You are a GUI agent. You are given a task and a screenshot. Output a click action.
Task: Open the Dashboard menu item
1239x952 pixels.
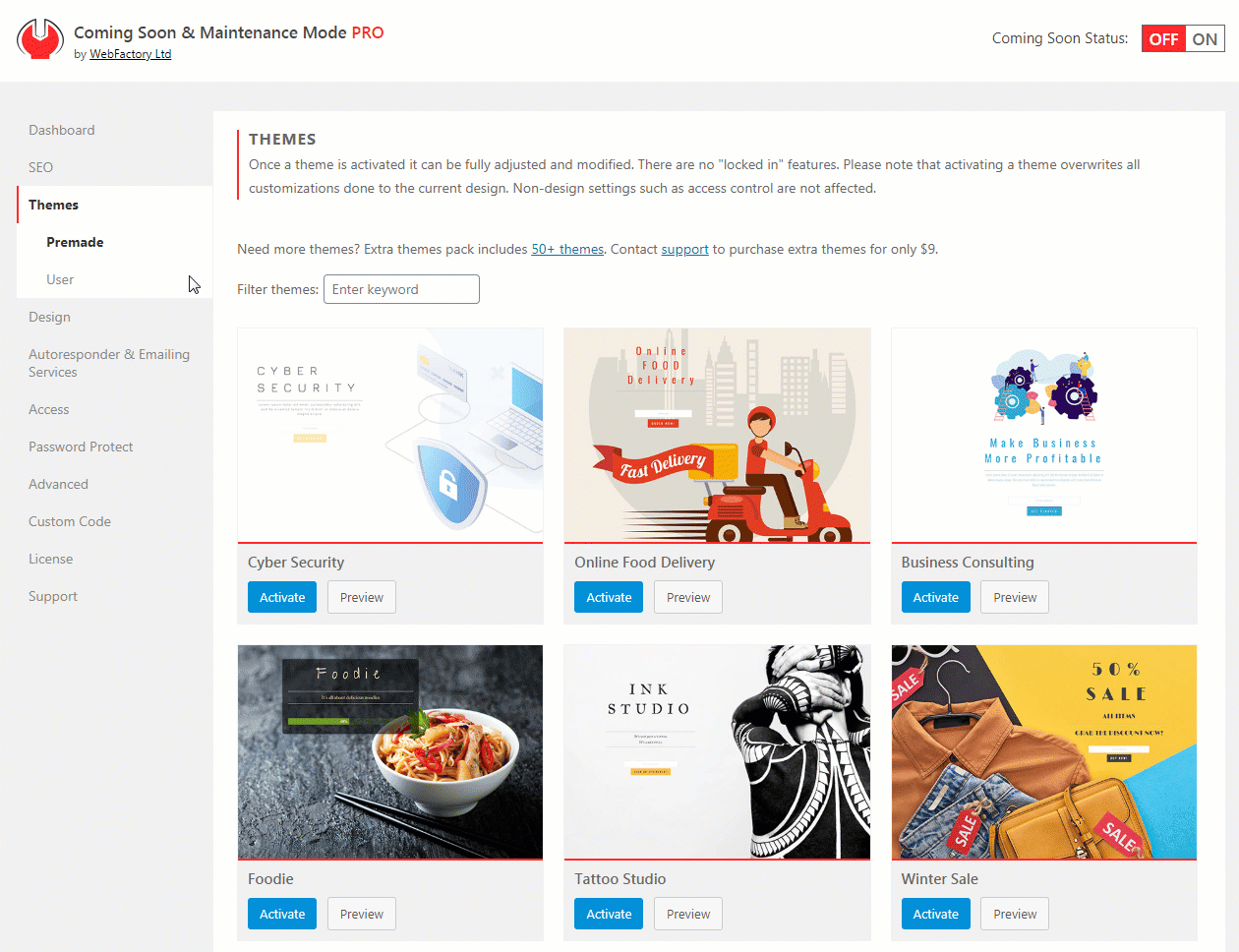[62, 130]
